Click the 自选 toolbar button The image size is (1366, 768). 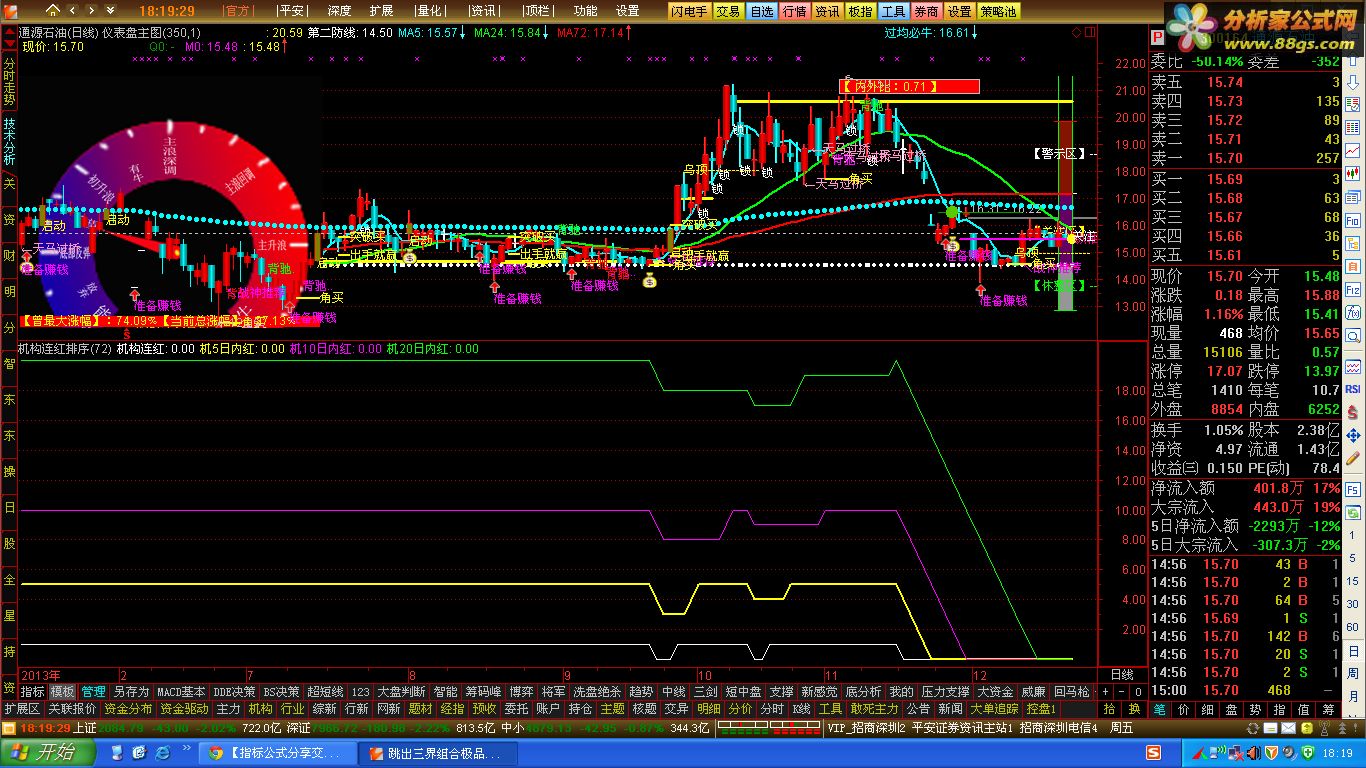click(761, 11)
